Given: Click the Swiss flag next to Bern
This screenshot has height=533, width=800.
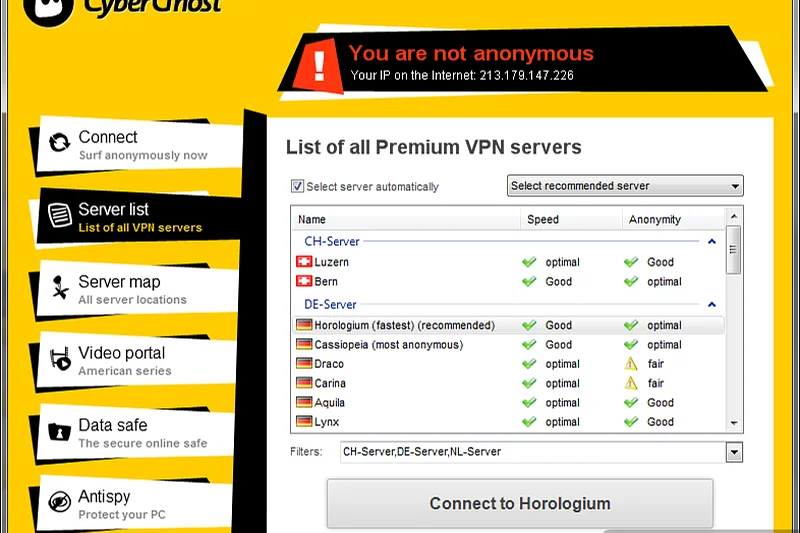Looking at the screenshot, I should pos(304,281).
